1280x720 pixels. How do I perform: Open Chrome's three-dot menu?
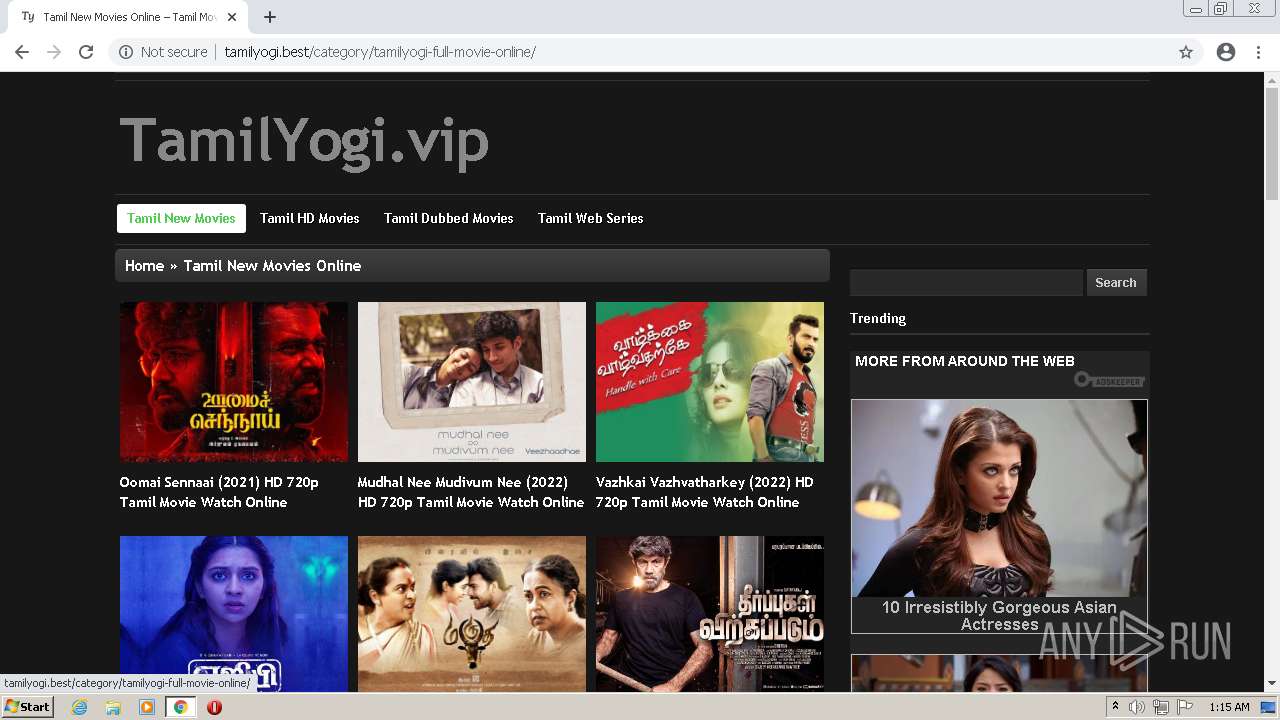click(1258, 52)
